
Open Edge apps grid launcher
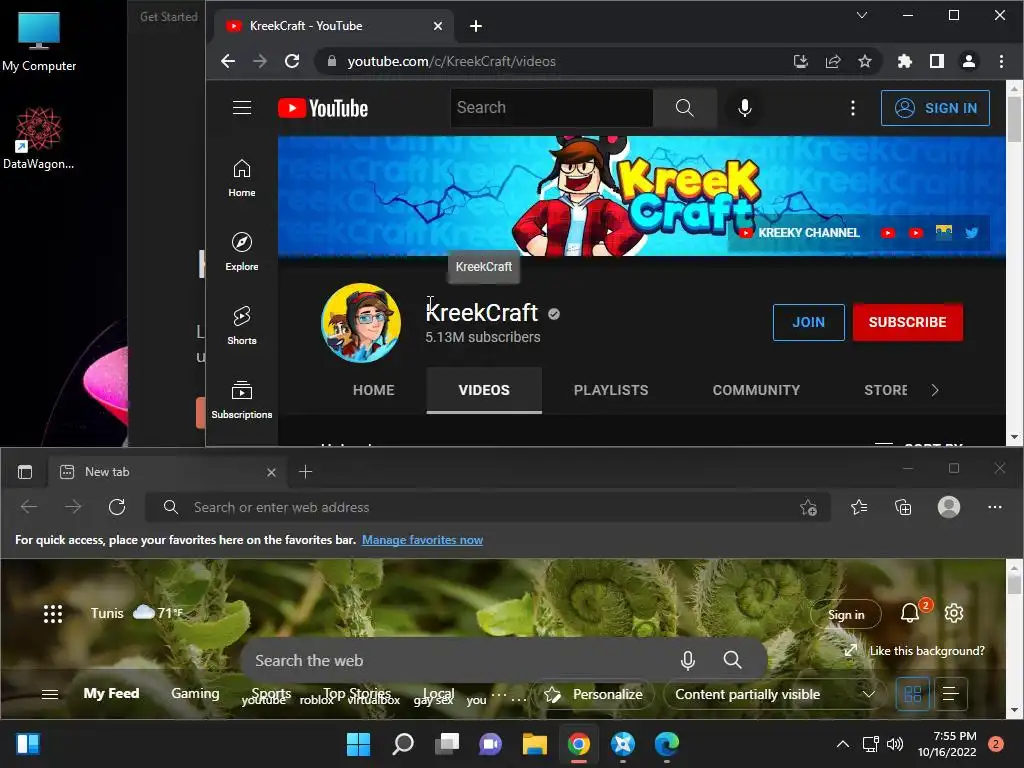click(x=52, y=613)
